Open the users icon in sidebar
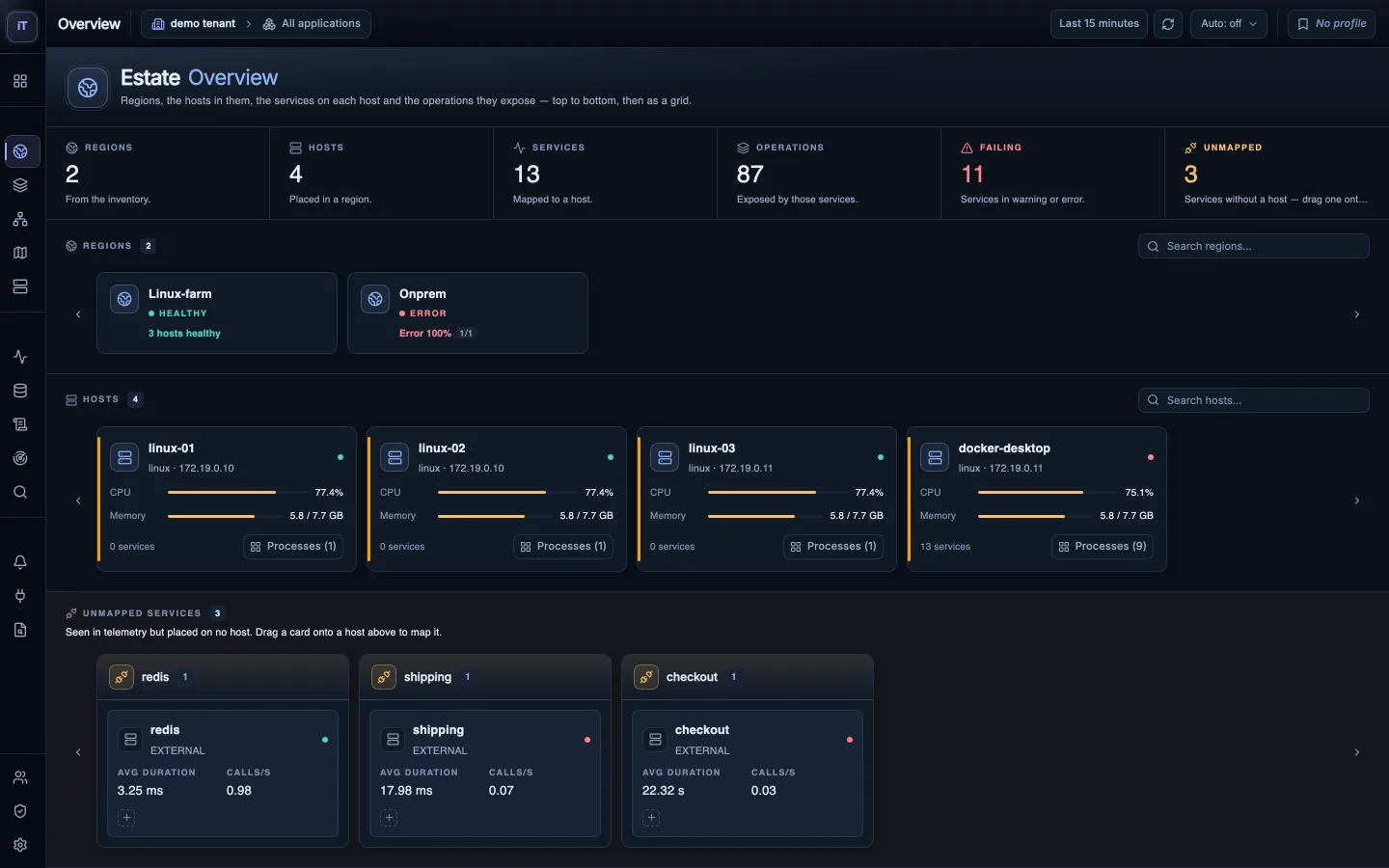Viewport: 1389px width, 868px height. click(20, 777)
